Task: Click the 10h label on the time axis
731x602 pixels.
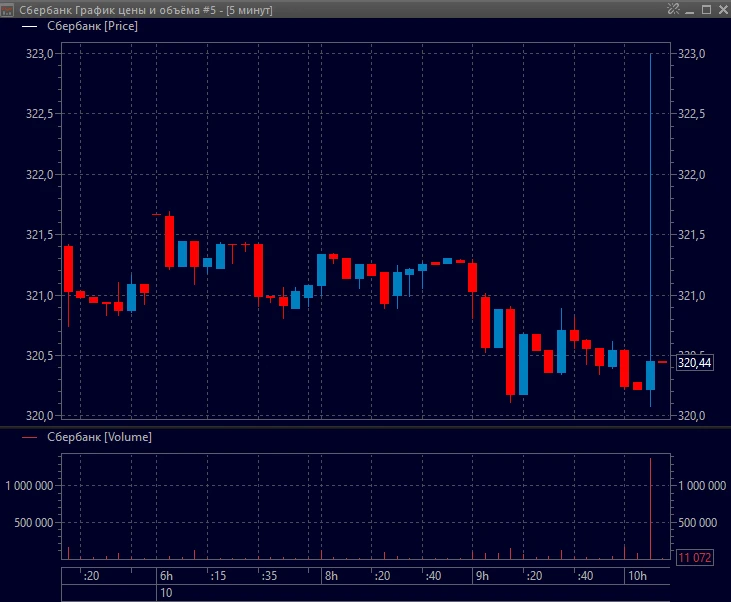Action: [637, 576]
